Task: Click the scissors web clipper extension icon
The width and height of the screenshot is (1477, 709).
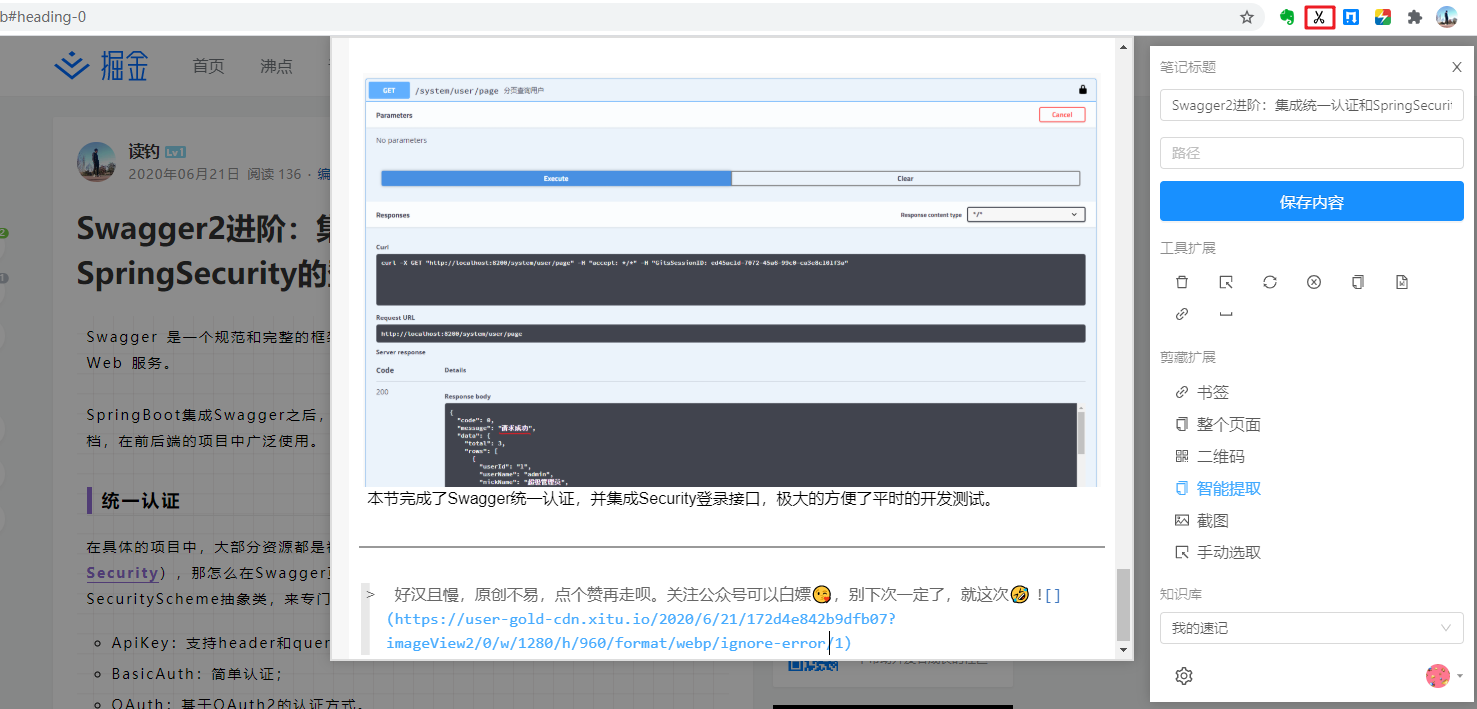Action: [1319, 17]
